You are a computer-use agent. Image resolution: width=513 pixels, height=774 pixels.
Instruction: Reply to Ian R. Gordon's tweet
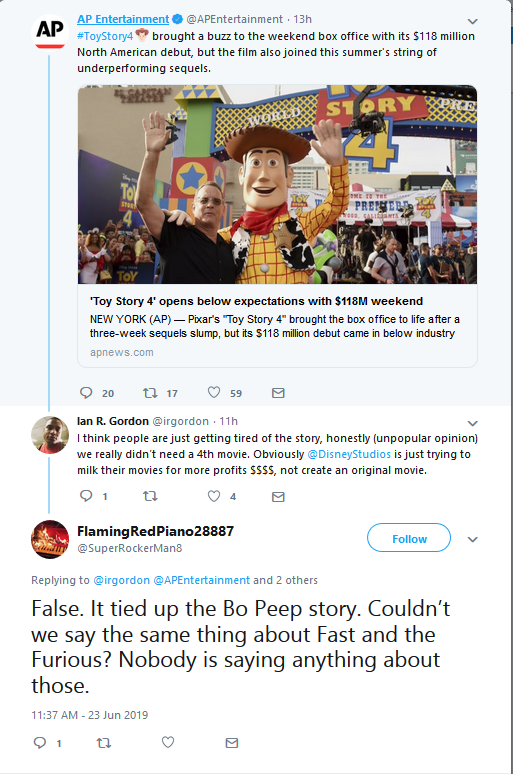tap(86, 496)
